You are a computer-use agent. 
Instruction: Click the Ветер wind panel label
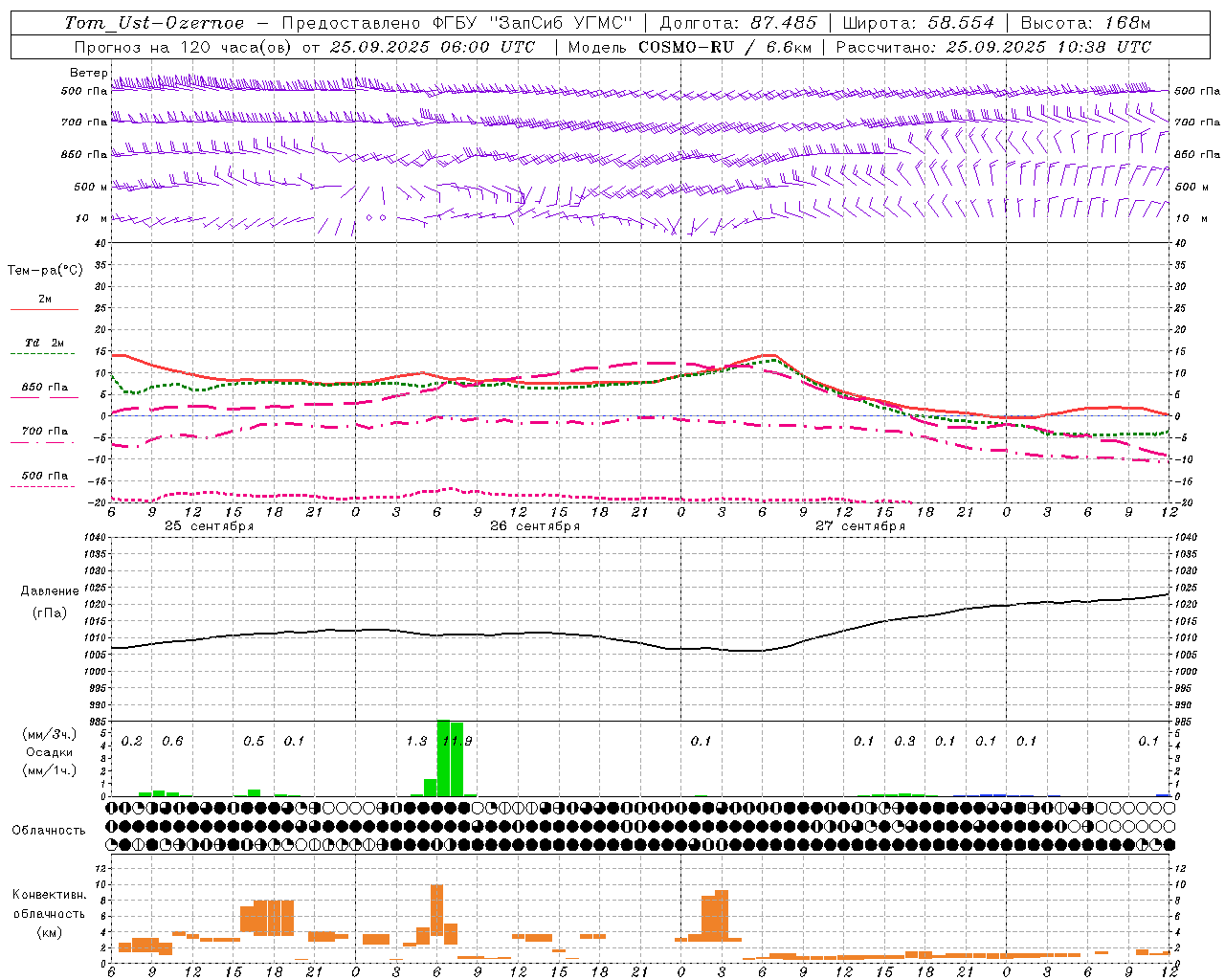(87, 73)
